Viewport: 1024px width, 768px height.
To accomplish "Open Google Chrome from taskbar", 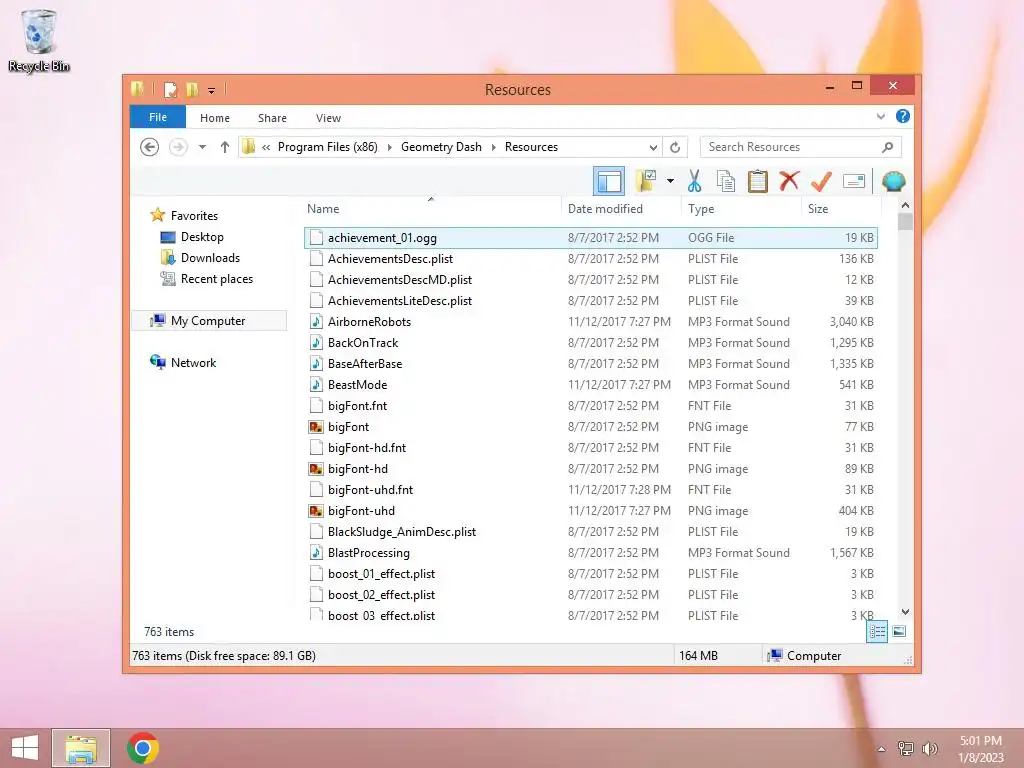I will tap(143, 748).
